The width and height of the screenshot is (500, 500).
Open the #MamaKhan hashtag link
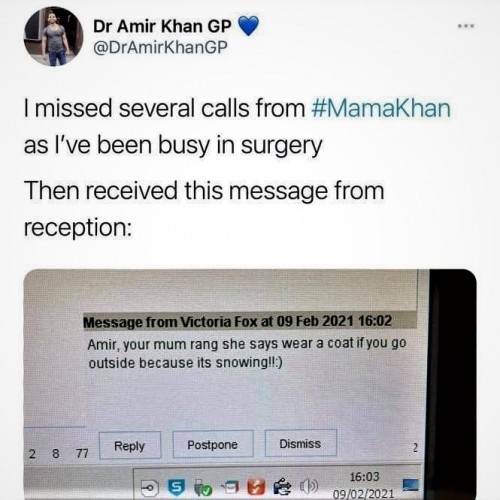[x=381, y=108]
